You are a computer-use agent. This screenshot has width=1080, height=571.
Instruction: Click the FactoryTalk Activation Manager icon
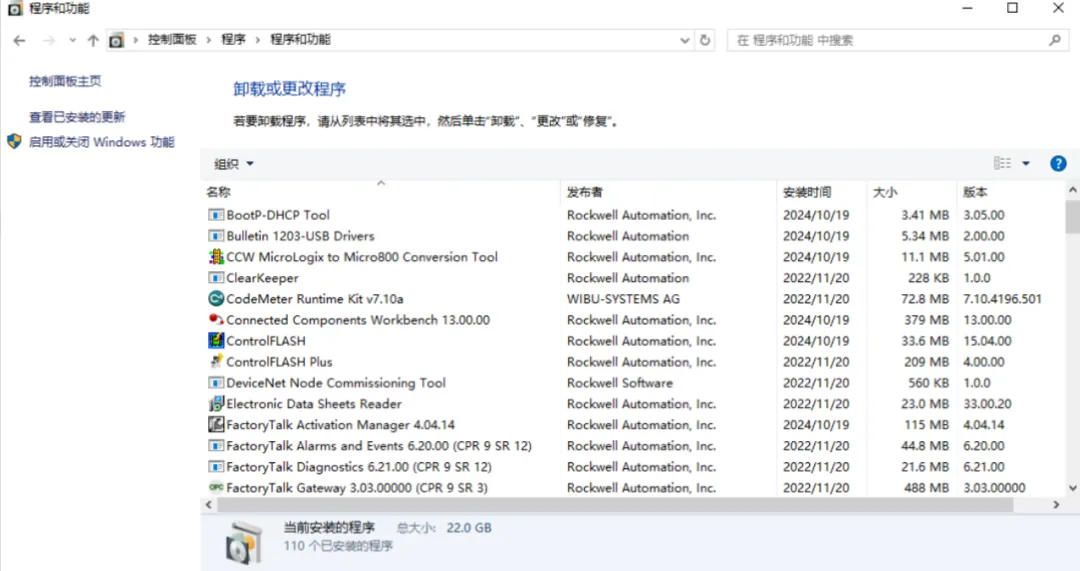tap(216, 425)
